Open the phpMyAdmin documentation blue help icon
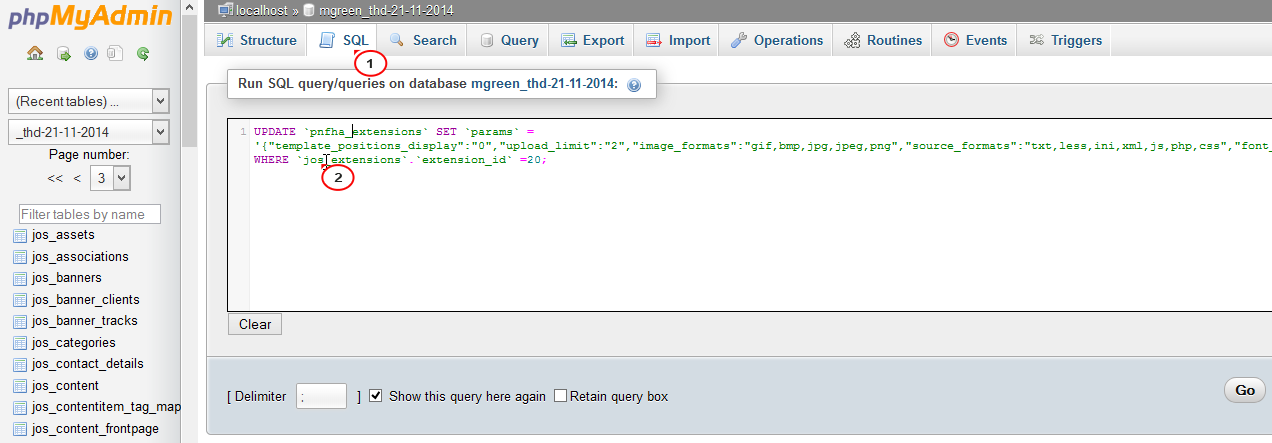The image size is (1272, 443). tap(91, 53)
